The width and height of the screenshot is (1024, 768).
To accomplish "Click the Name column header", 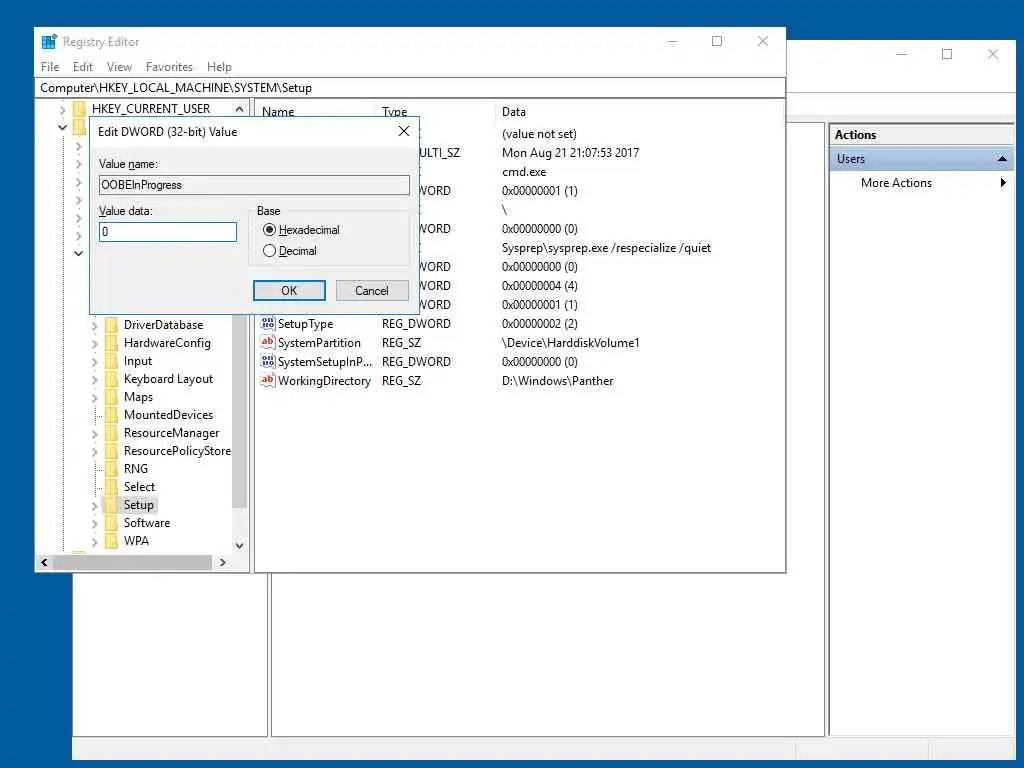I will point(278,112).
